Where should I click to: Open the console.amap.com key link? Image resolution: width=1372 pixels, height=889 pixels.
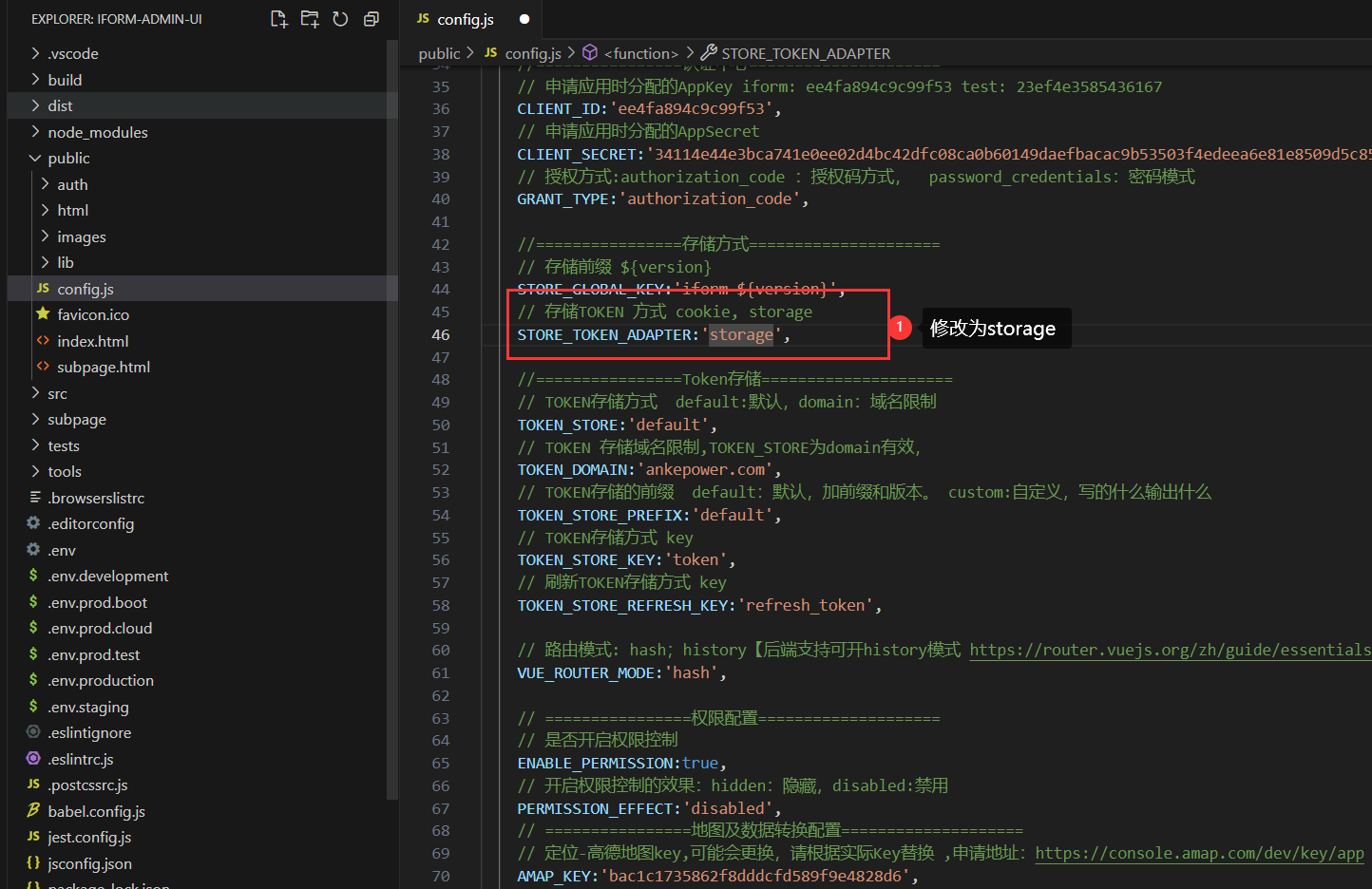[x=1199, y=853]
